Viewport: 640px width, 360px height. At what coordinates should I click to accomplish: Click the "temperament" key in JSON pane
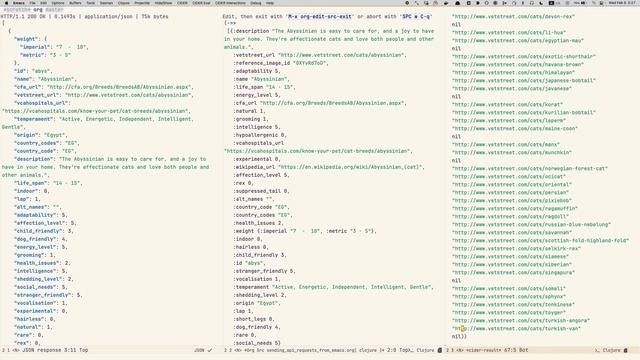[34, 119]
